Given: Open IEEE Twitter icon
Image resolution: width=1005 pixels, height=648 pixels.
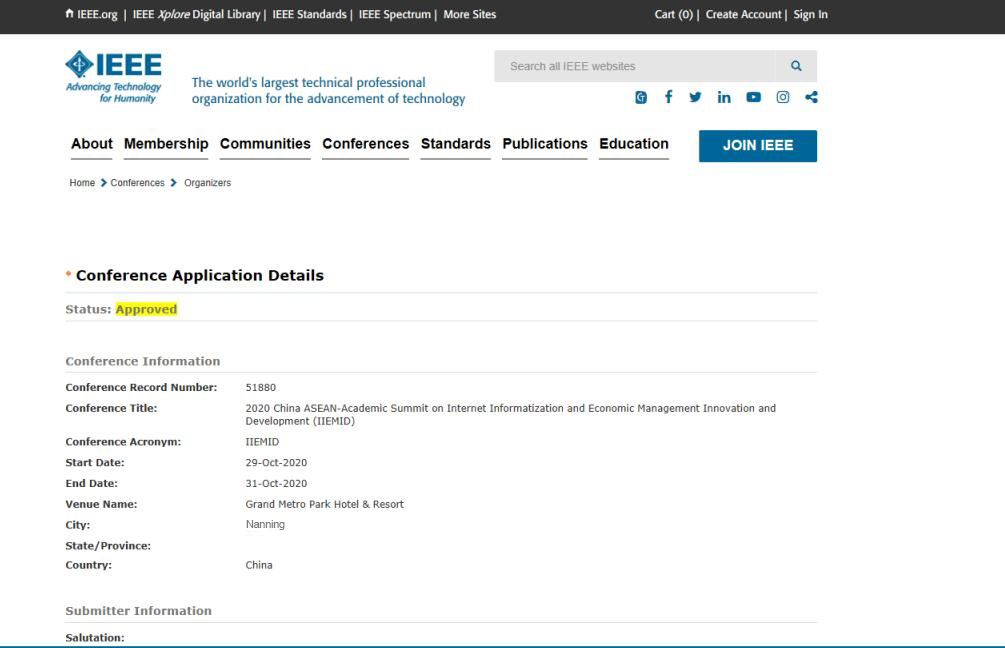Looking at the screenshot, I should pyautogui.click(x=695, y=97).
